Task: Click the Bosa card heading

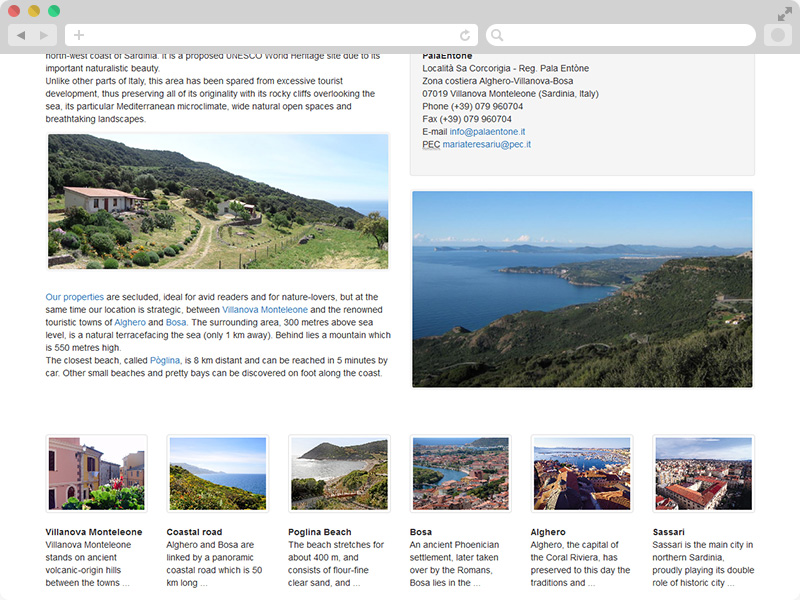Action: point(420,532)
